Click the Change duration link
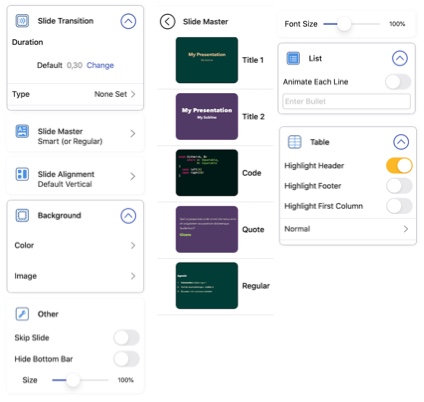424x402 pixels. pyautogui.click(x=100, y=65)
